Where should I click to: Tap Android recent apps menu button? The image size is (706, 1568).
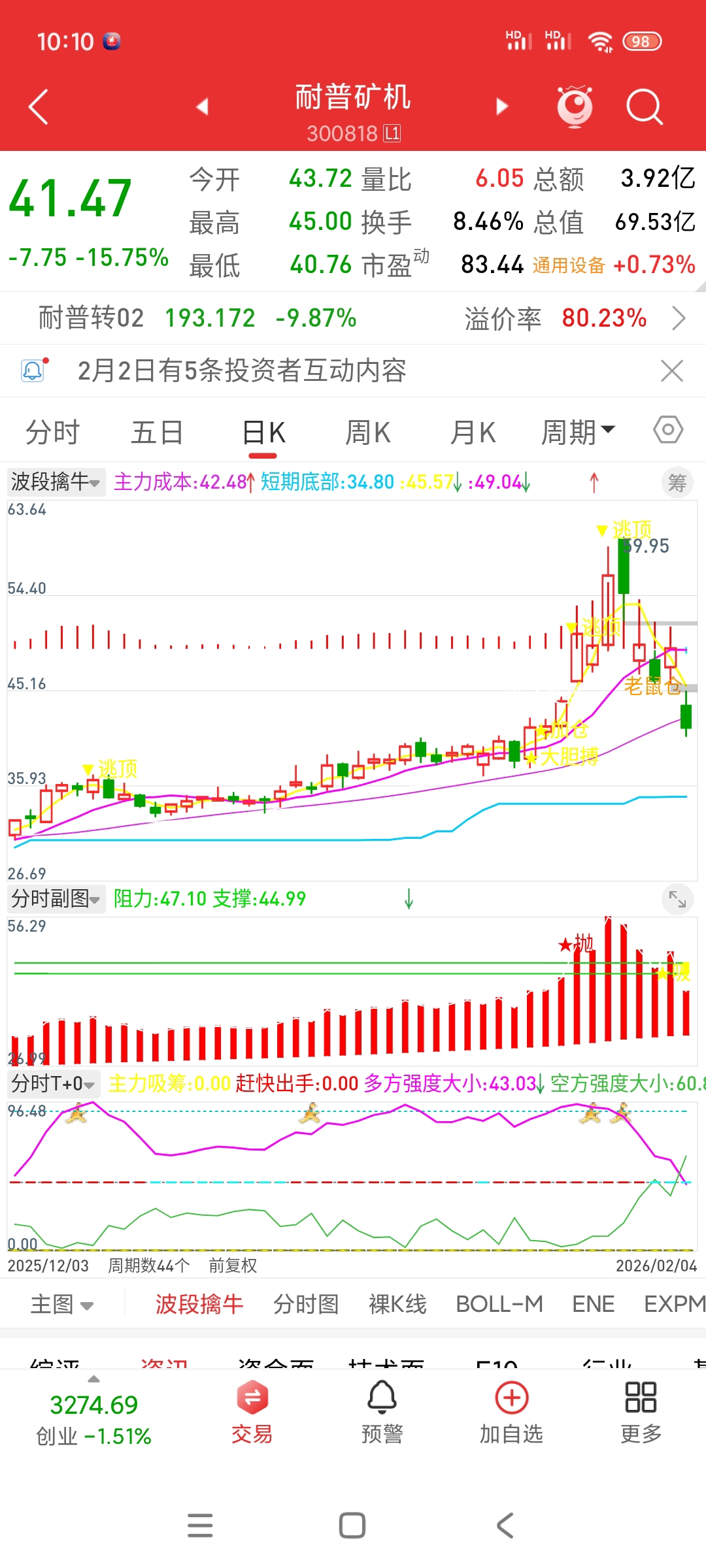click(x=200, y=1526)
